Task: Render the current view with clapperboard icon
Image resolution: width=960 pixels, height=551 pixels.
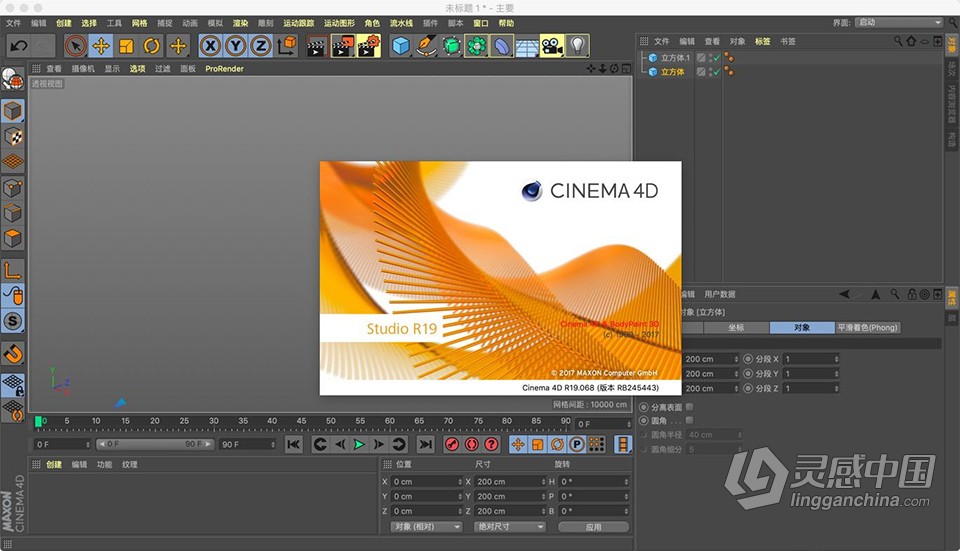Action: (x=317, y=46)
